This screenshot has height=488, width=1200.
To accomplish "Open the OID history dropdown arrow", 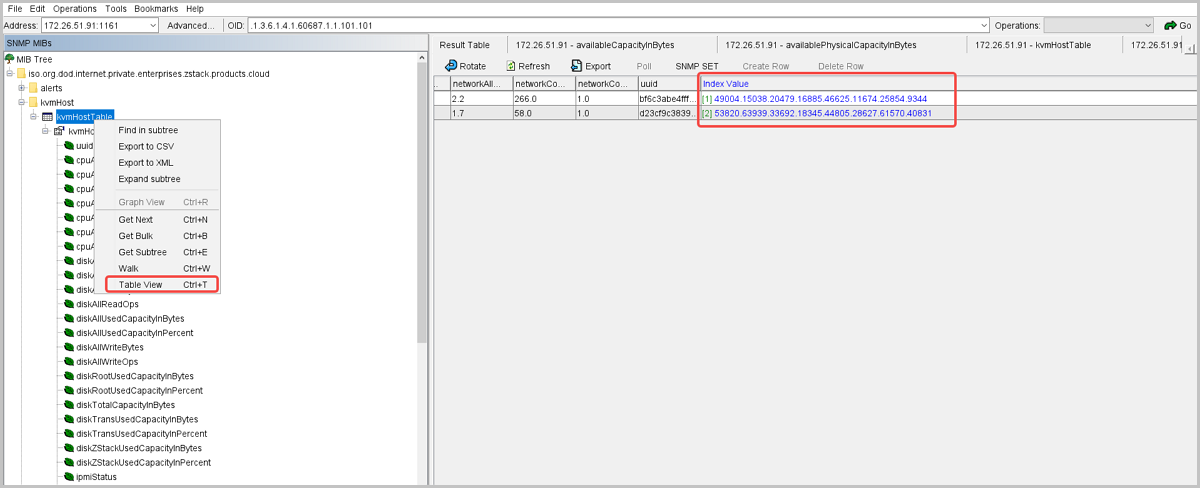I will [x=983, y=25].
